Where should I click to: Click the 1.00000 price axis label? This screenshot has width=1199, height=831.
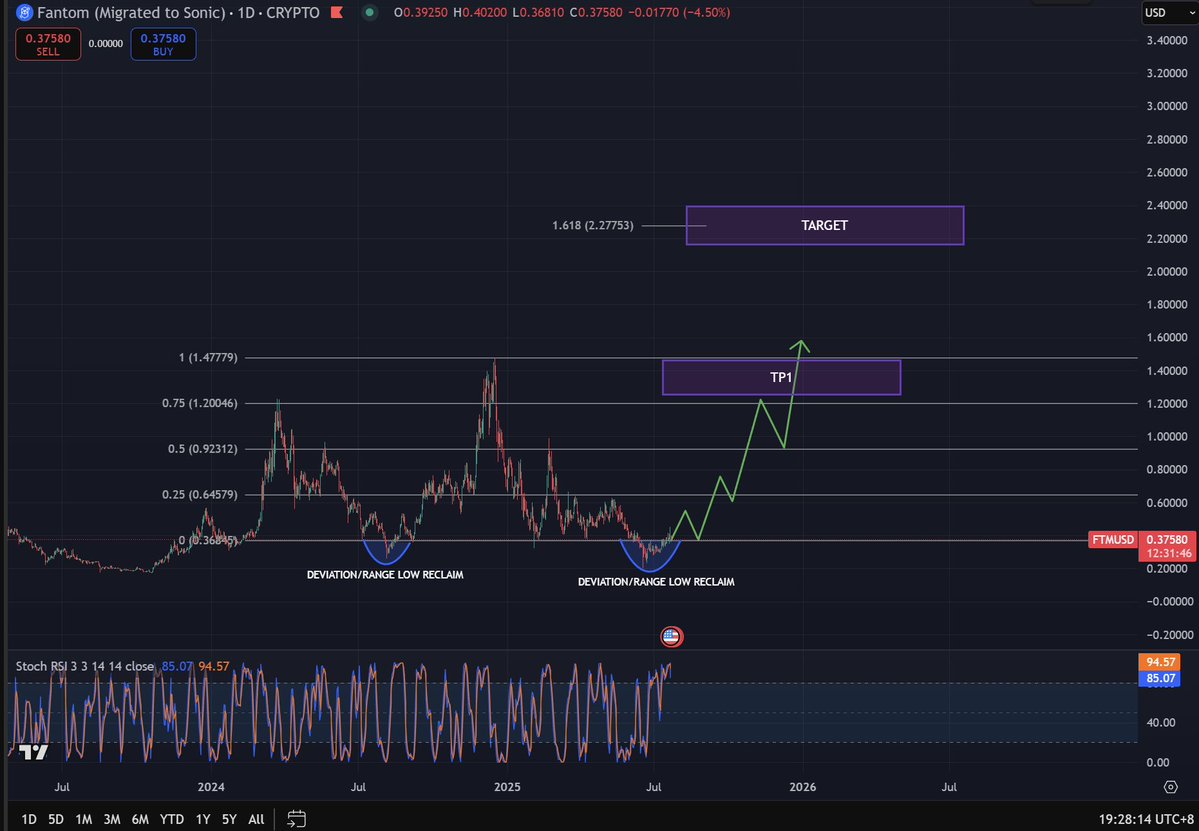coord(1167,437)
